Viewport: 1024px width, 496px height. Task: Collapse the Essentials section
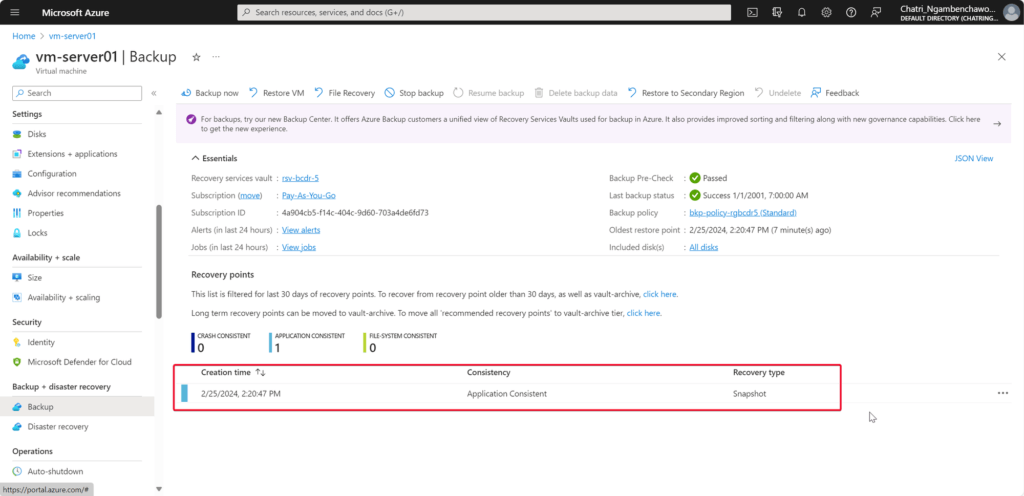tap(214, 159)
